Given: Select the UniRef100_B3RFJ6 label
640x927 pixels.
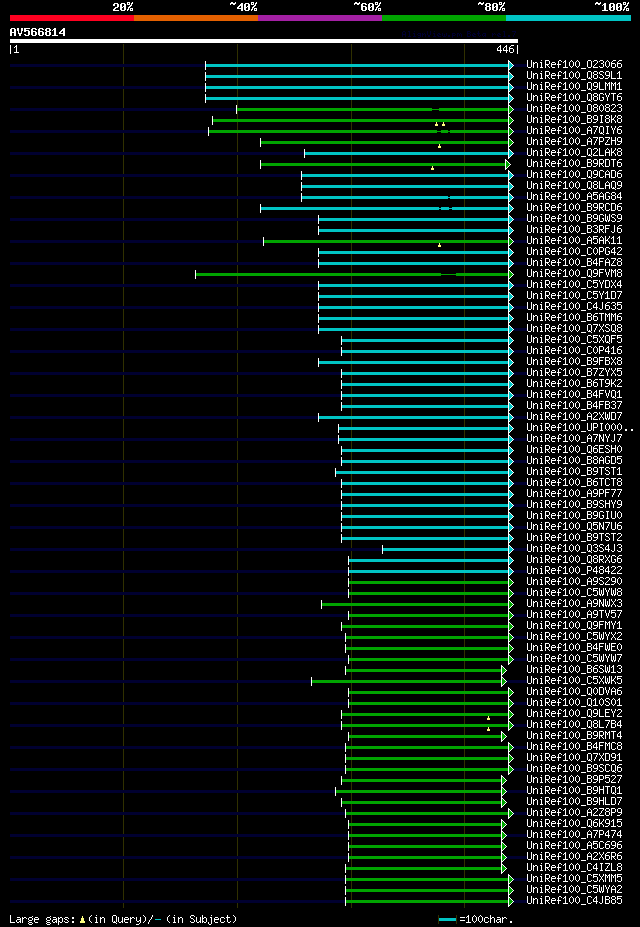Looking at the screenshot, I should [x=574, y=229].
